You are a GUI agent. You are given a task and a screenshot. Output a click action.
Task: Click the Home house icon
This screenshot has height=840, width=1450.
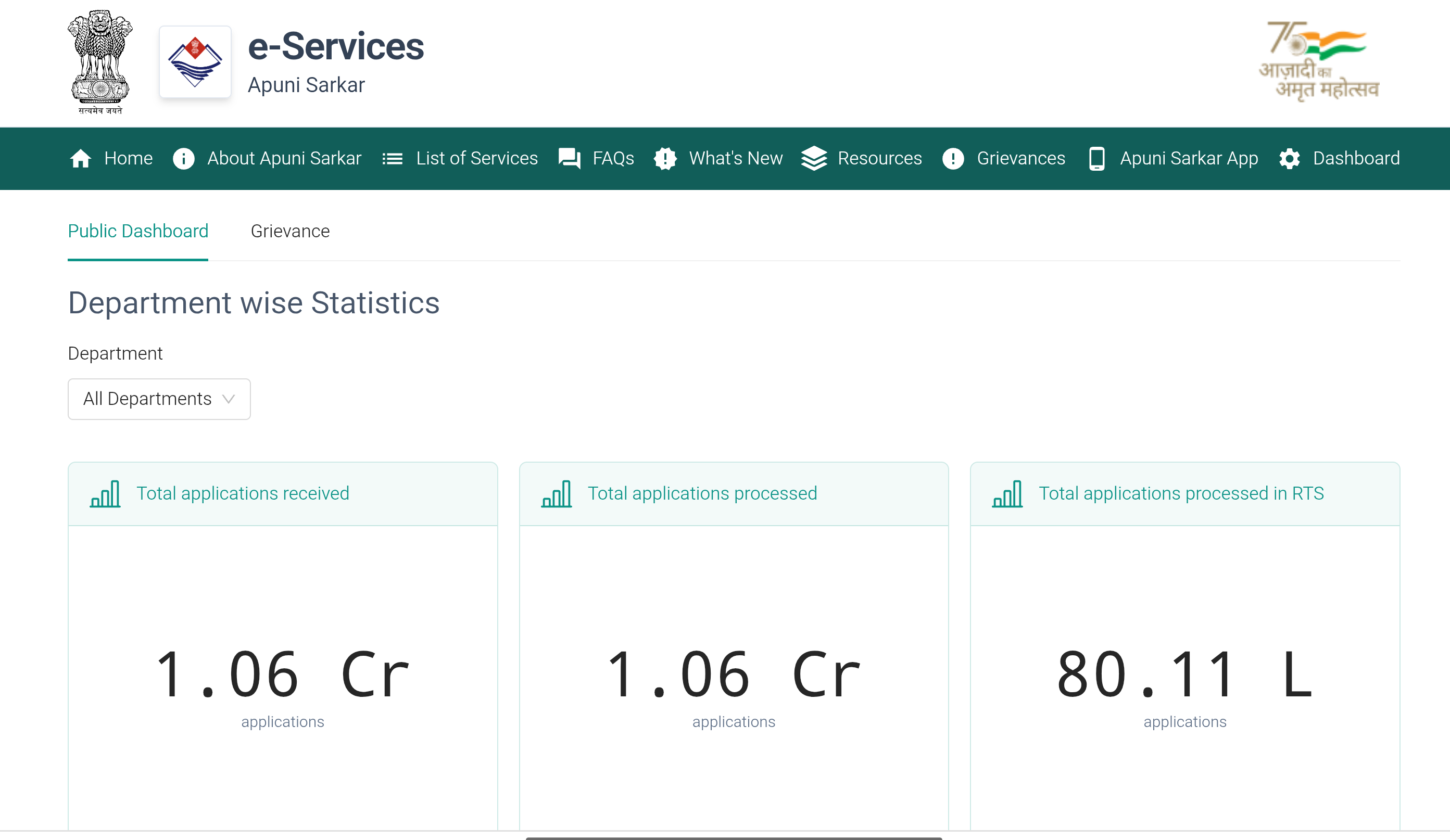click(81, 158)
